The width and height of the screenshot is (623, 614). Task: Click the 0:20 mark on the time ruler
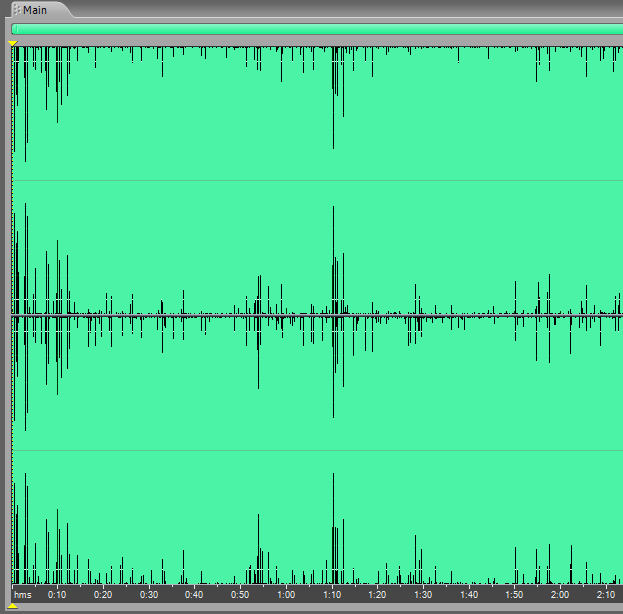point(103,595)
